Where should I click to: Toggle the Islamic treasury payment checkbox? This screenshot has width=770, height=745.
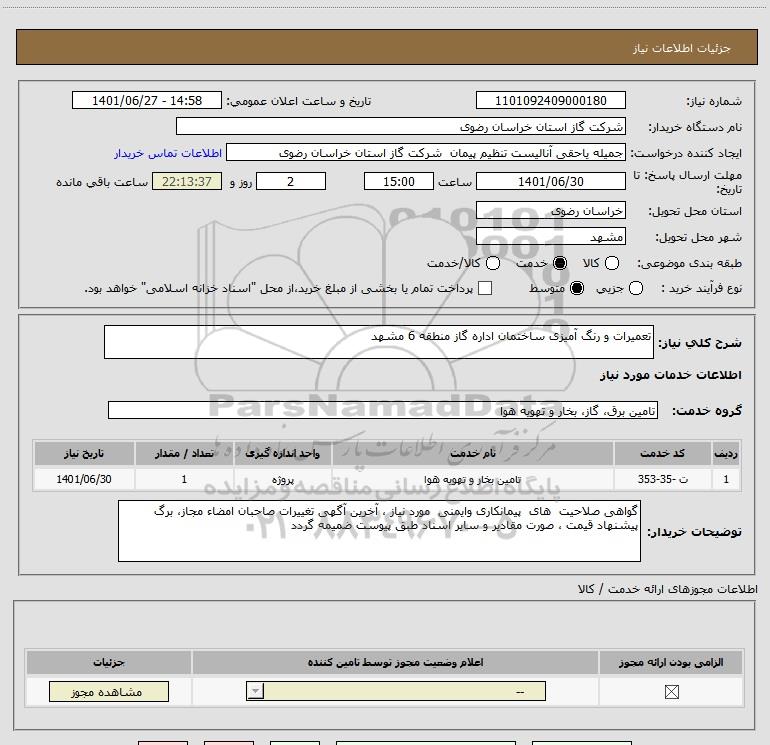tap(485, 288)
